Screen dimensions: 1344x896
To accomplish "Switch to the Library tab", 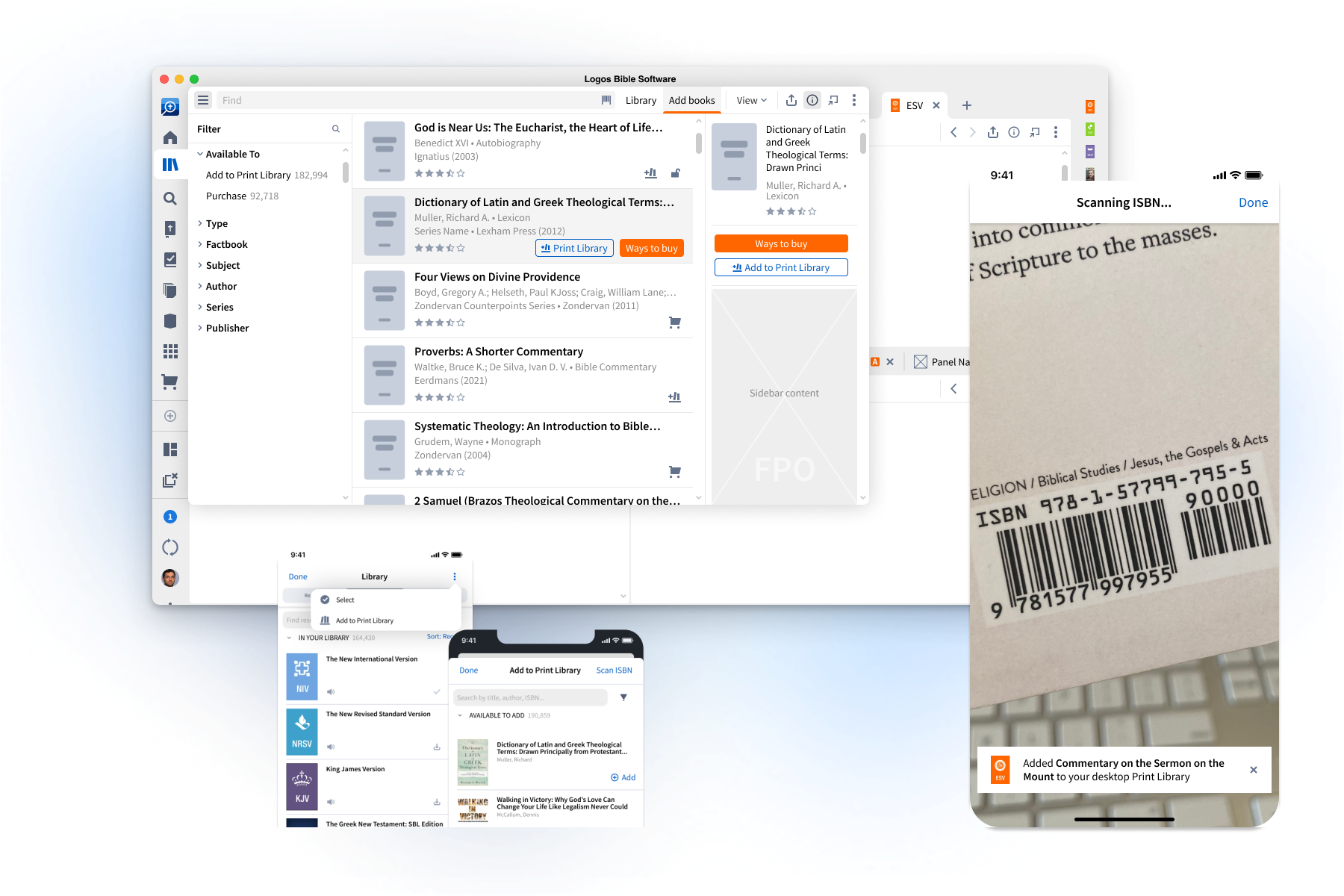I will point(641,100).
